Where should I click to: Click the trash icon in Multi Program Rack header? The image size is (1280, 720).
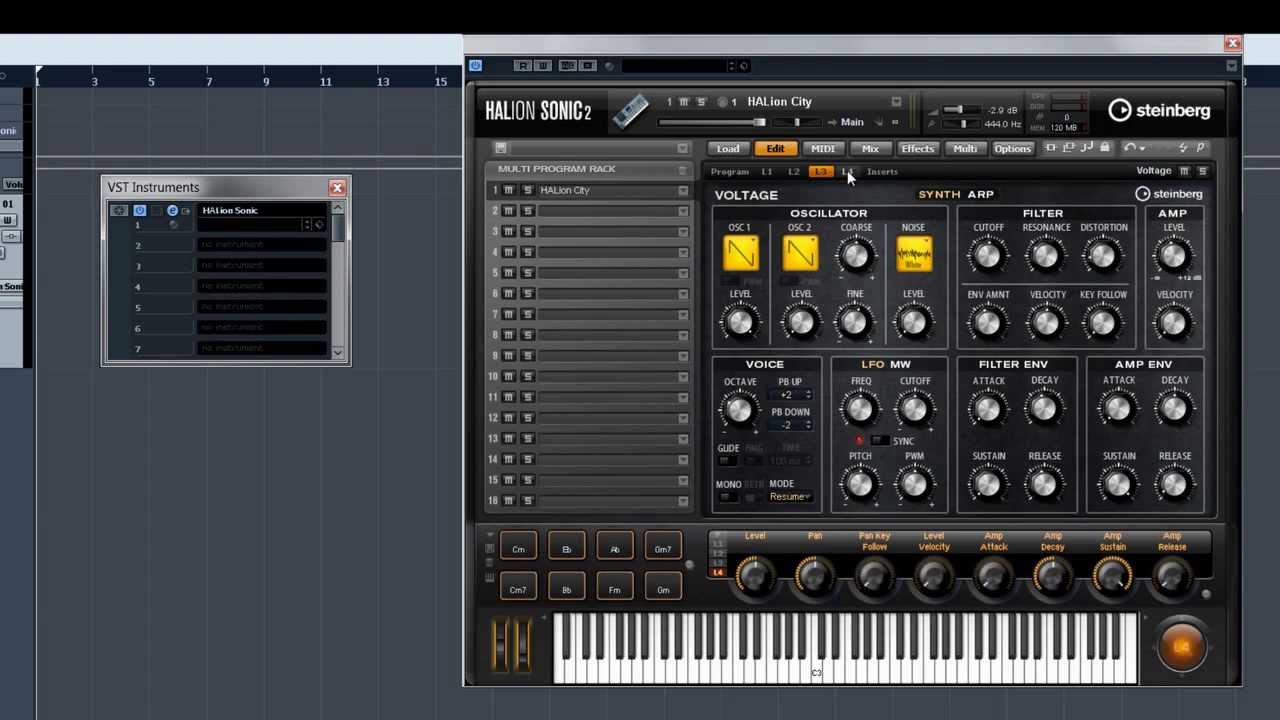(683, 169)
